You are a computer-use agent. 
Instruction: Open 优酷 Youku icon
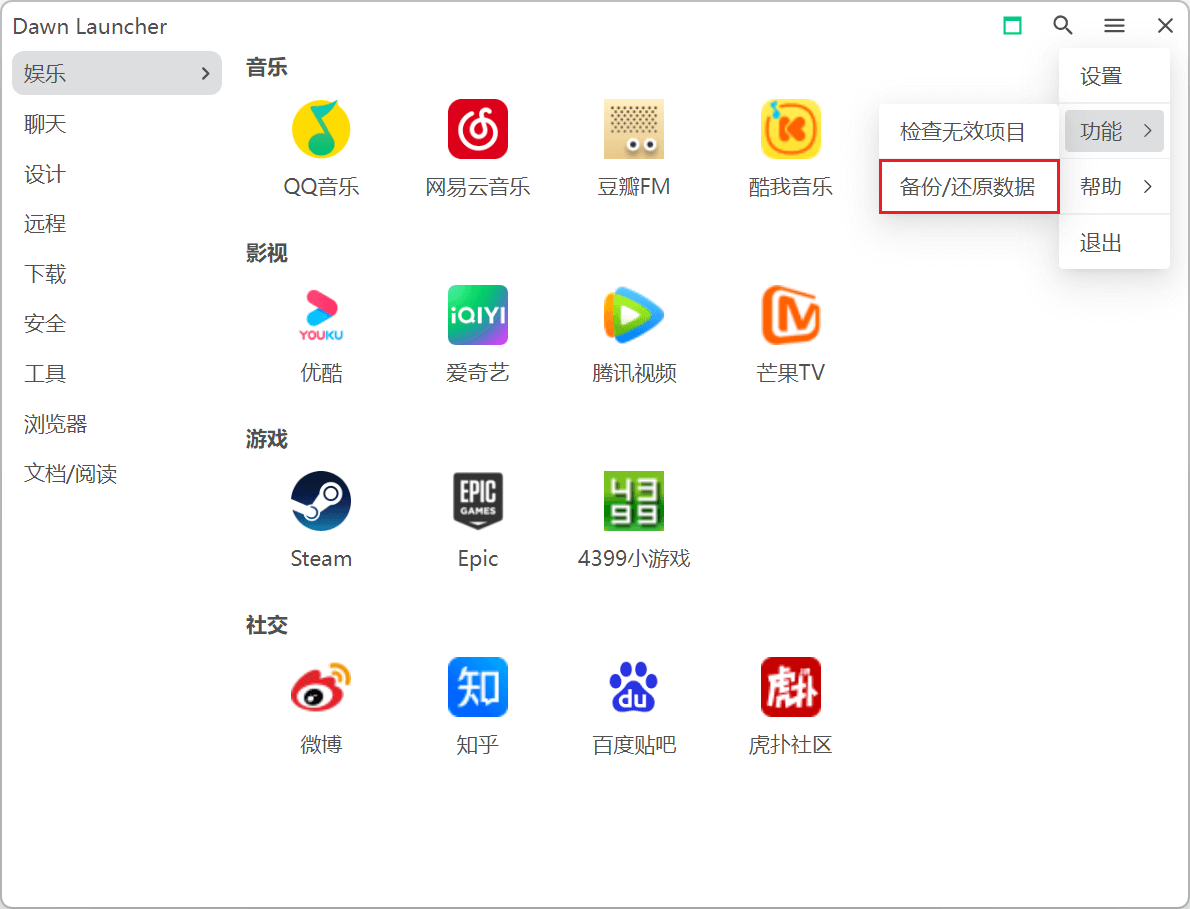321,315
